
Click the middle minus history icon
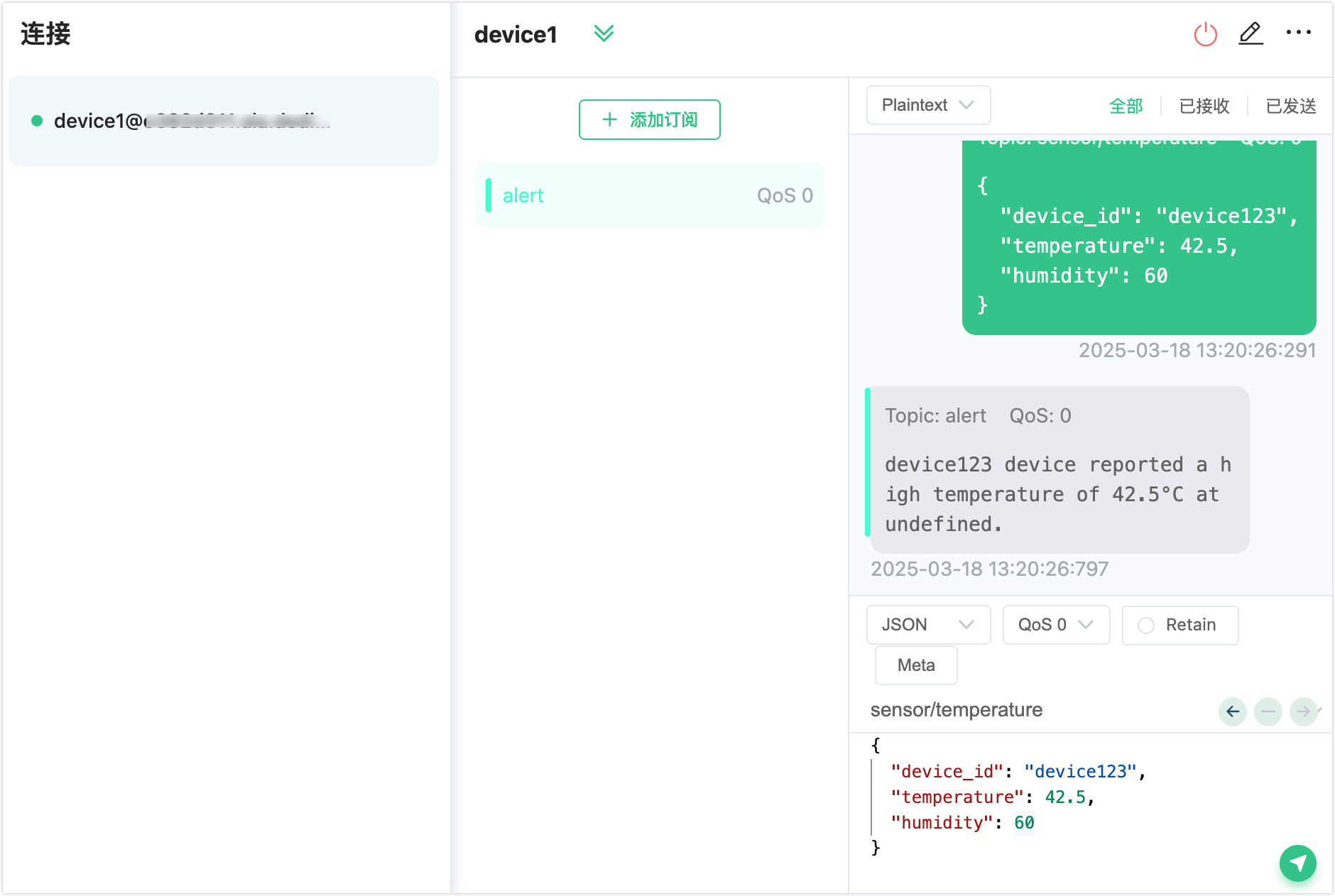tap(1268, 711)
